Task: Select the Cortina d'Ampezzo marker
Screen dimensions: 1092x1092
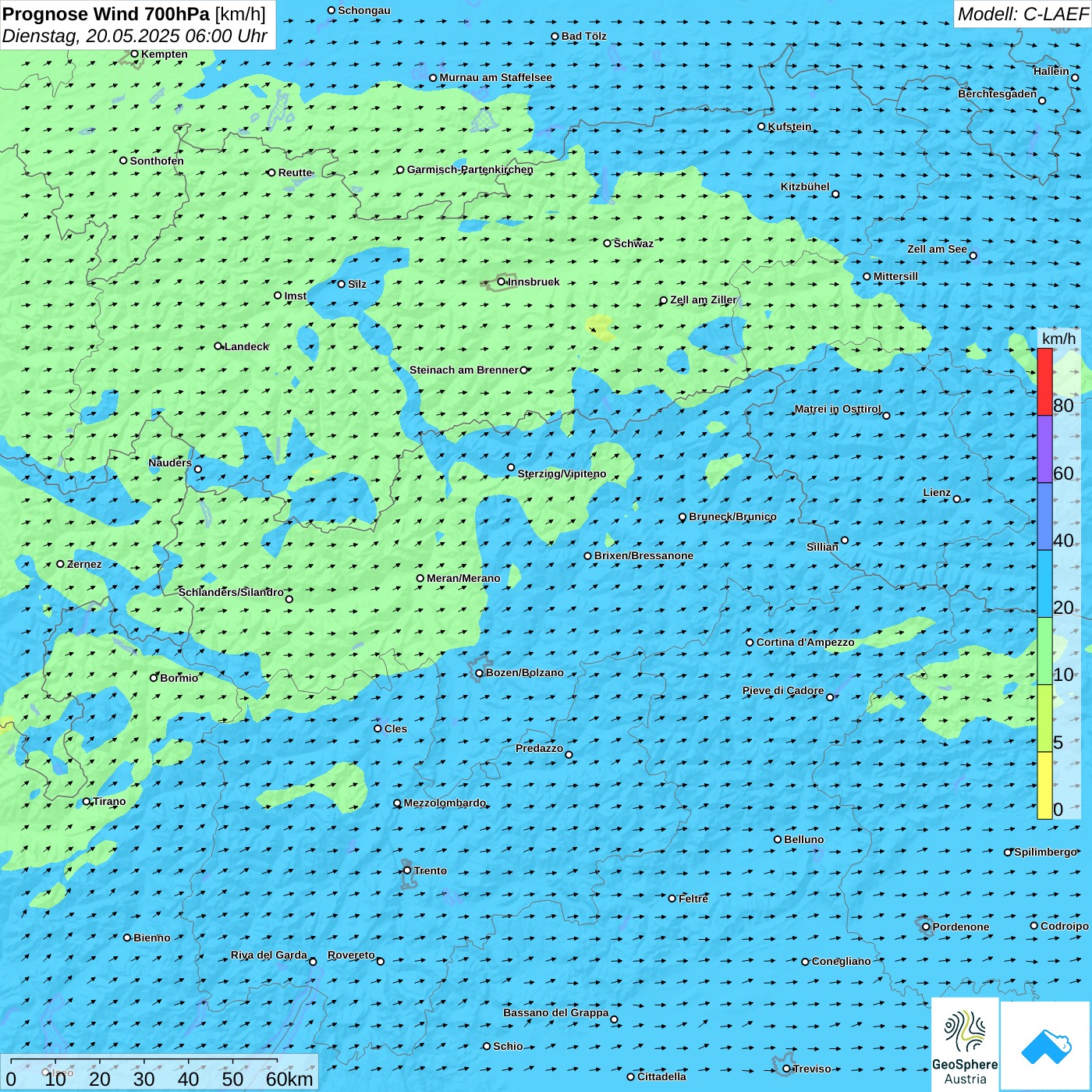Action: tap(750, 643)
